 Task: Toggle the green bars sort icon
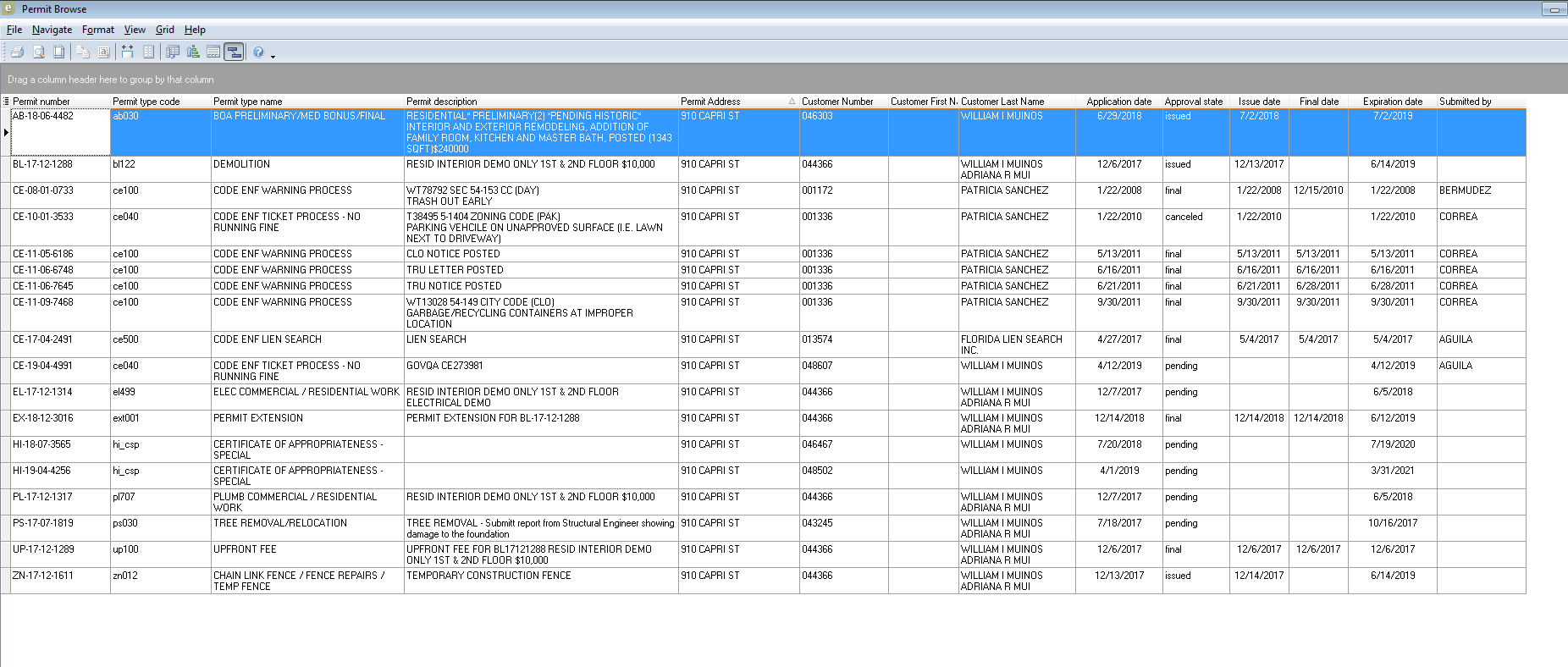pyautogui.click(x=193, y=52)
